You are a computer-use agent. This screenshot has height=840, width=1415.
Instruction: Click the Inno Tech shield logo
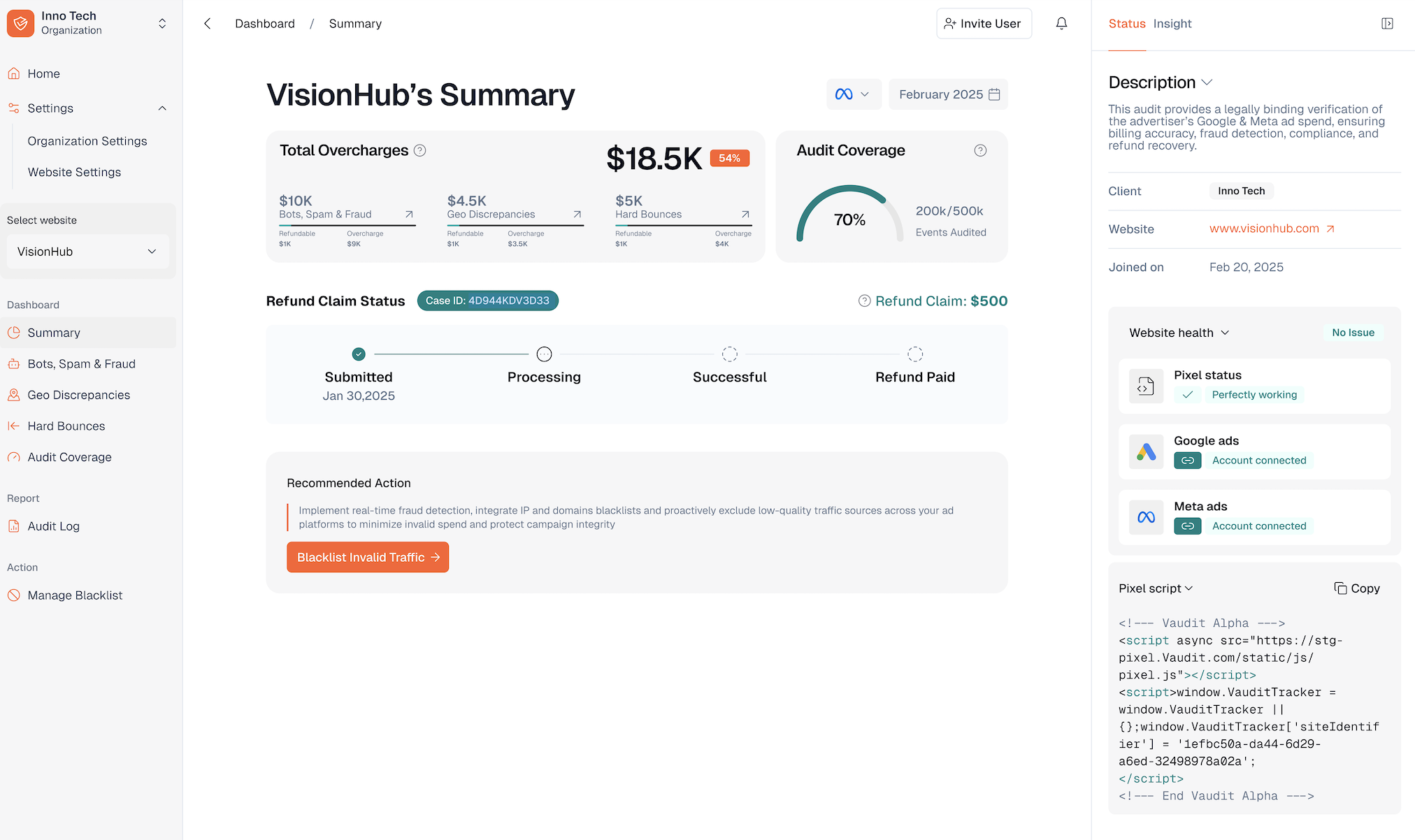pyautogui.click(x=20, y=23)
